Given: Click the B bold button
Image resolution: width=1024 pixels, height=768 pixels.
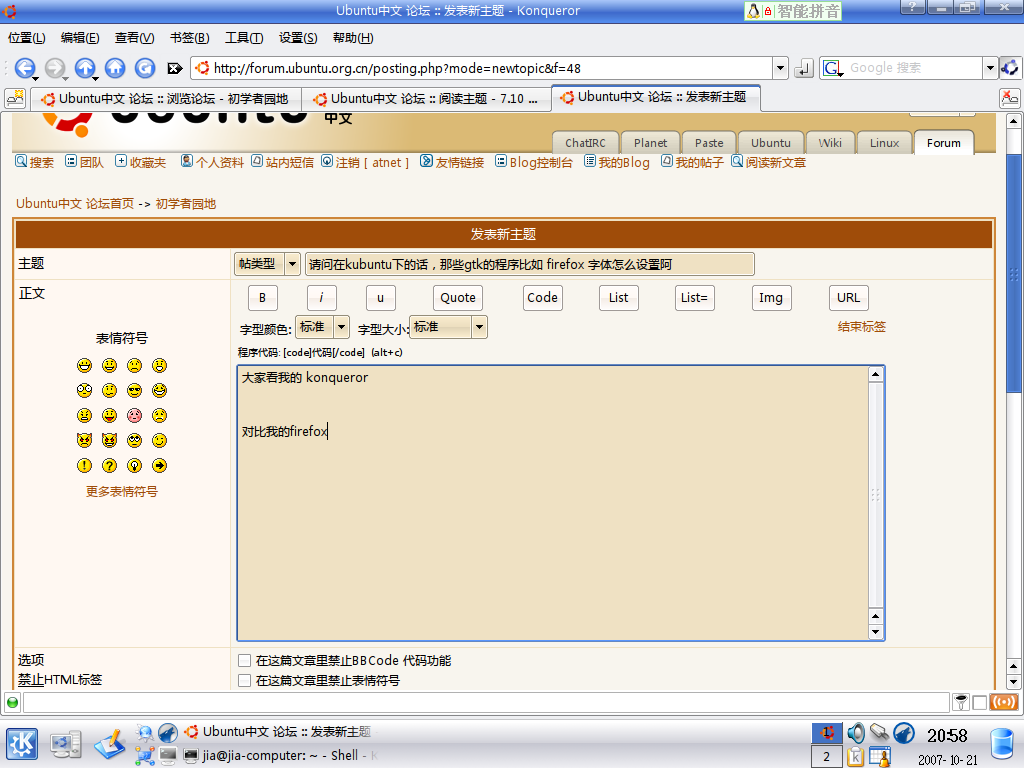Looking at the screenshot, I should (x=263, y=298).
